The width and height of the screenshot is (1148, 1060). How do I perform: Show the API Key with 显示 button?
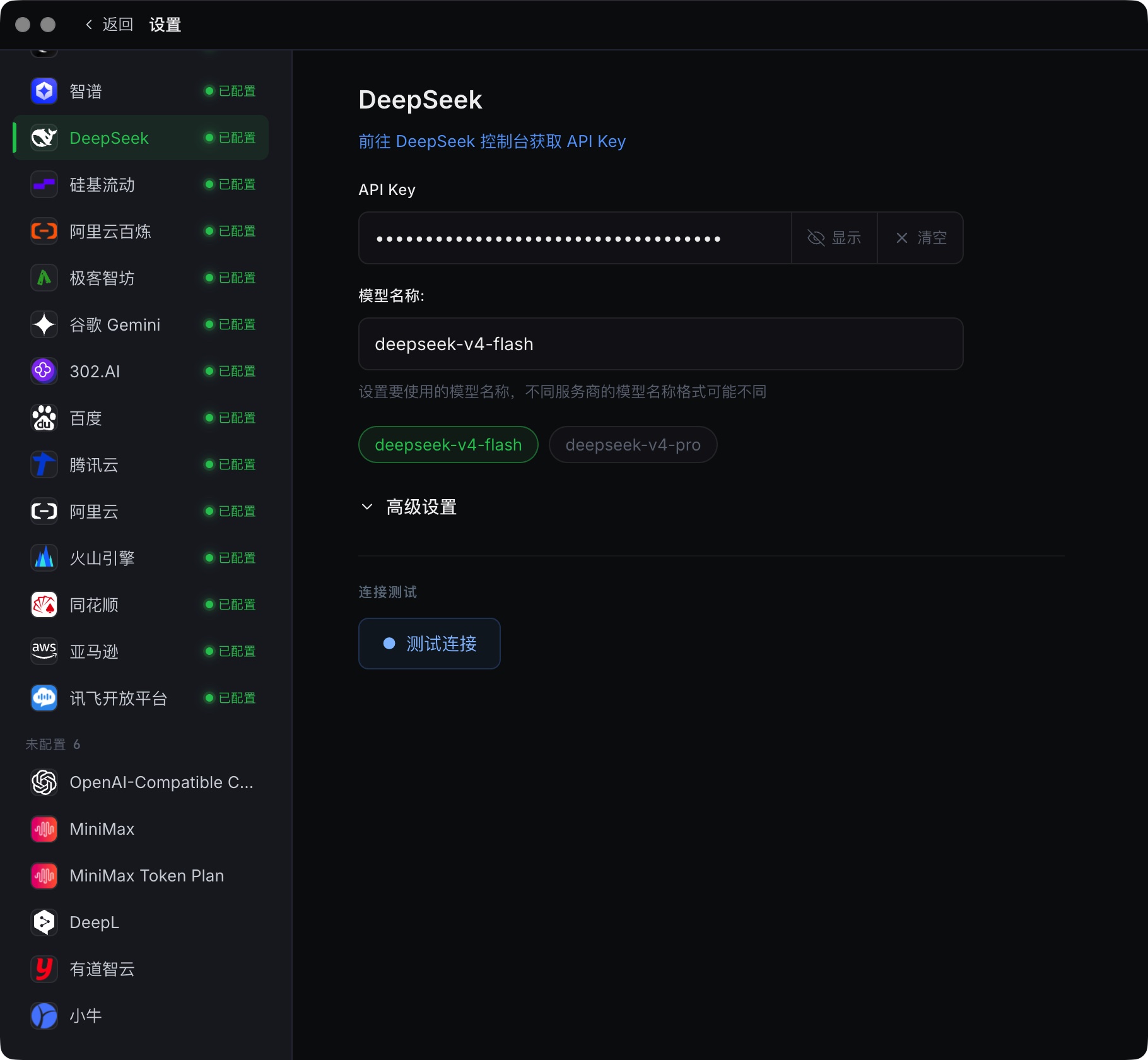(835, 238)
